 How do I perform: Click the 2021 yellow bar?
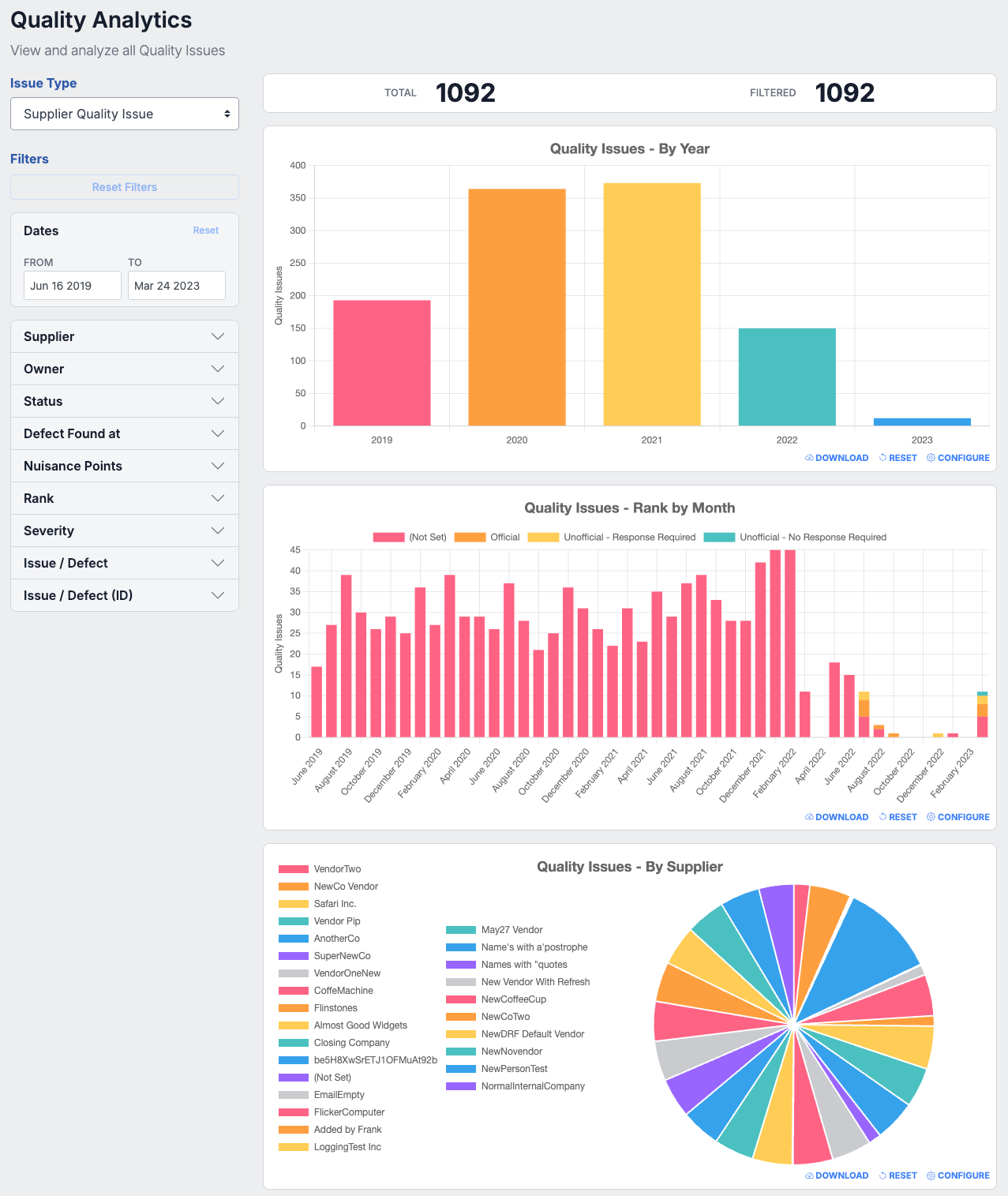[652, 305]
